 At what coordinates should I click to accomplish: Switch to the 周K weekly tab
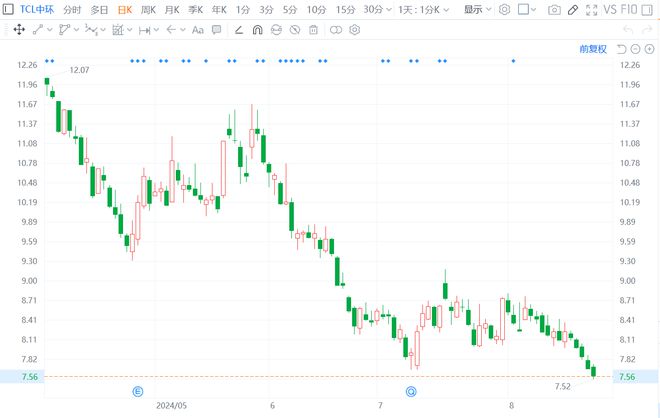click(x=148, y=10)
